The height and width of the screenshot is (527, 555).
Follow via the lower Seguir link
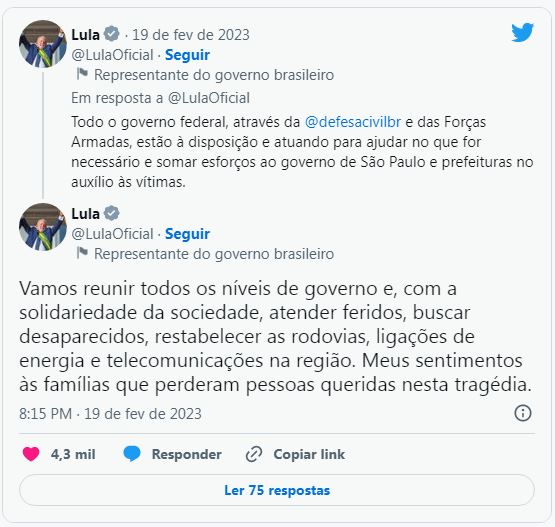(x=187, y=234)
